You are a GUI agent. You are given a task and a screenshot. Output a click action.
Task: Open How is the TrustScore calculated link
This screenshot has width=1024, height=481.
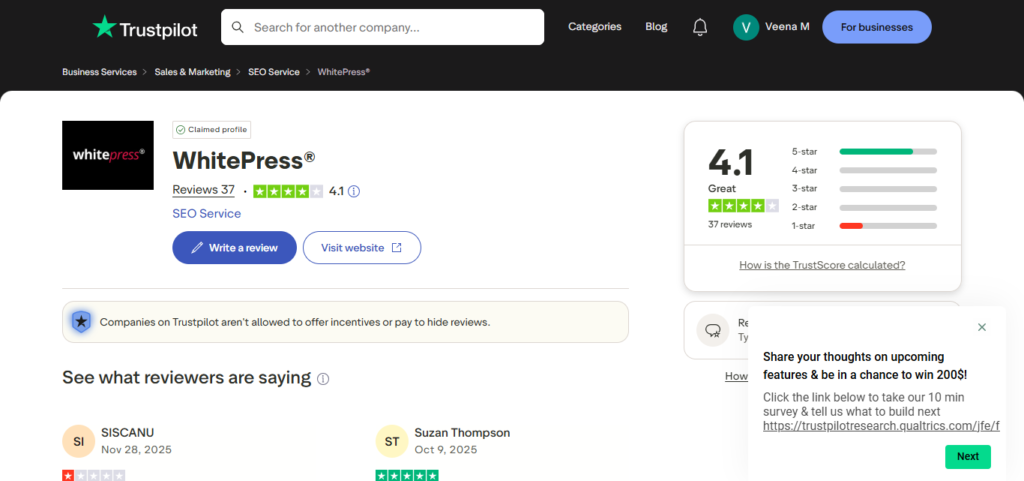[822, 265]
